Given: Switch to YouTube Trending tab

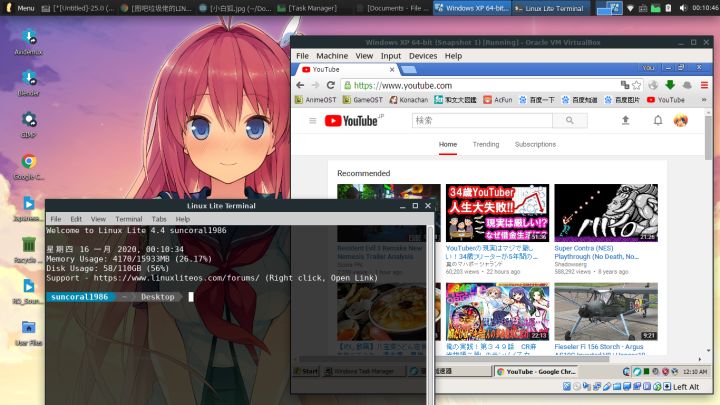Looking at the screenshot, I should [486, 144].
